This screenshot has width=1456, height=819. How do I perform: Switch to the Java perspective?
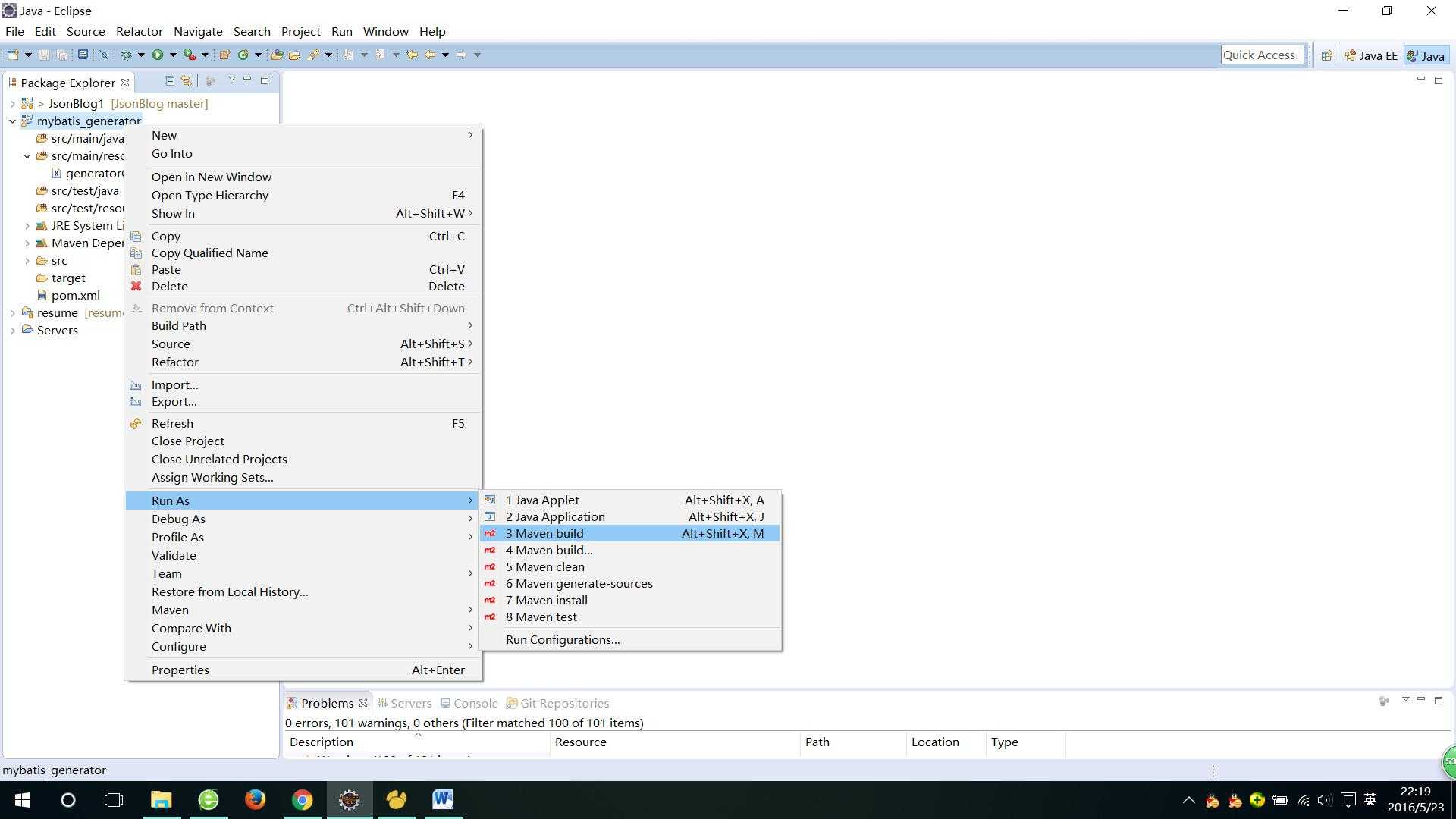[1426, 55]
